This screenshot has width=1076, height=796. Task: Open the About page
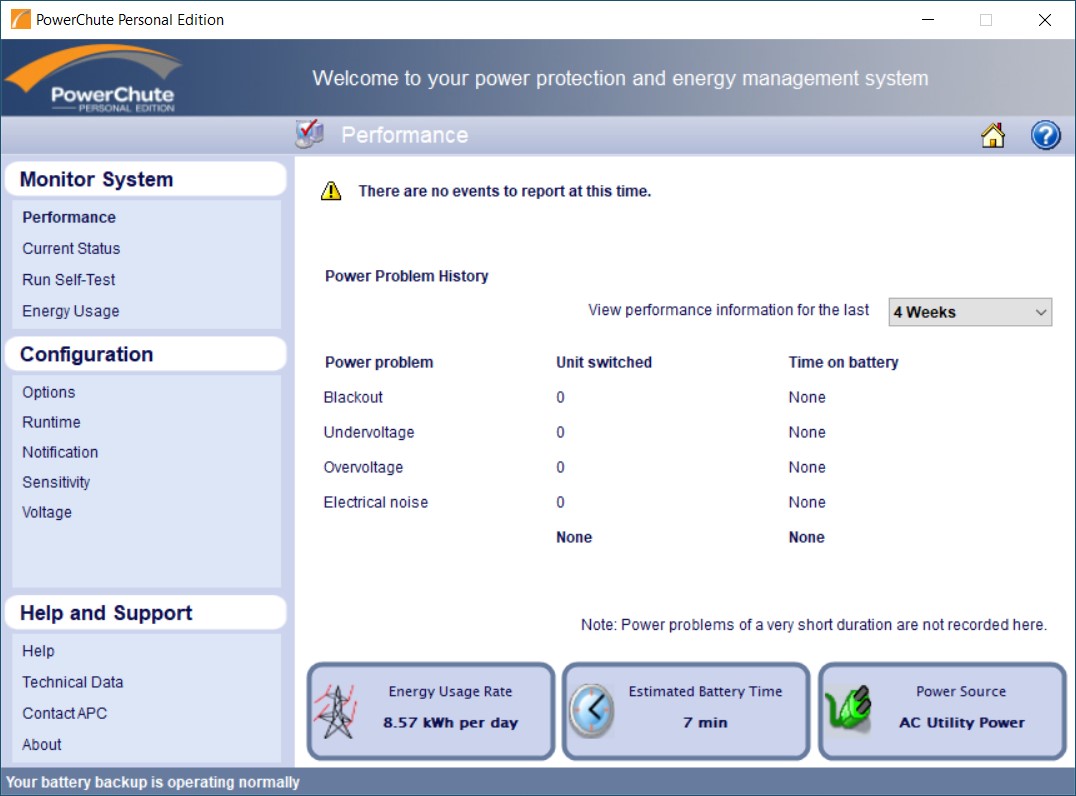tap(42, 745)
